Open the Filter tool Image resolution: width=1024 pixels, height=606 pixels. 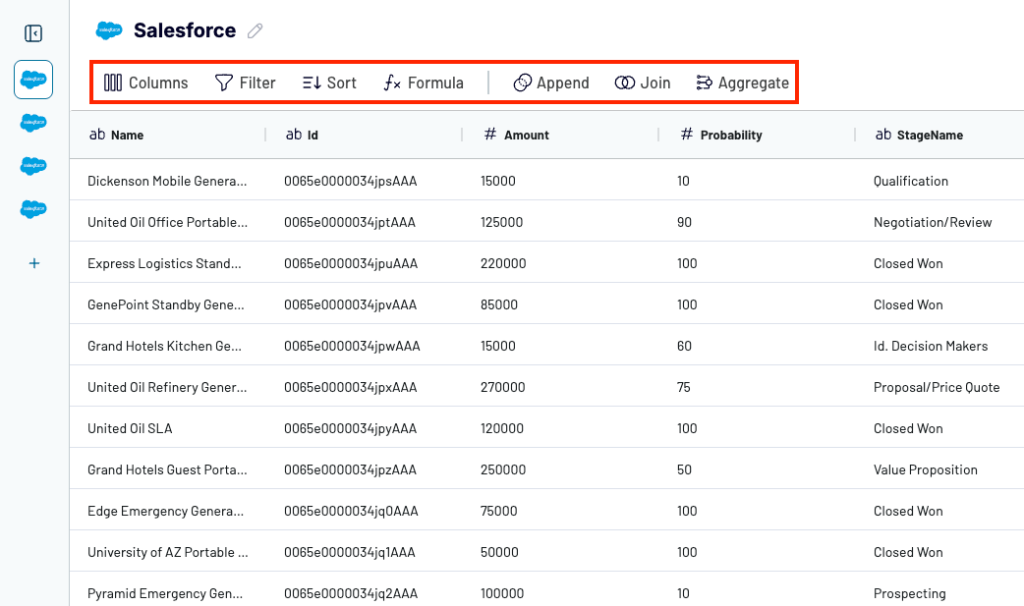coord(245,83)
